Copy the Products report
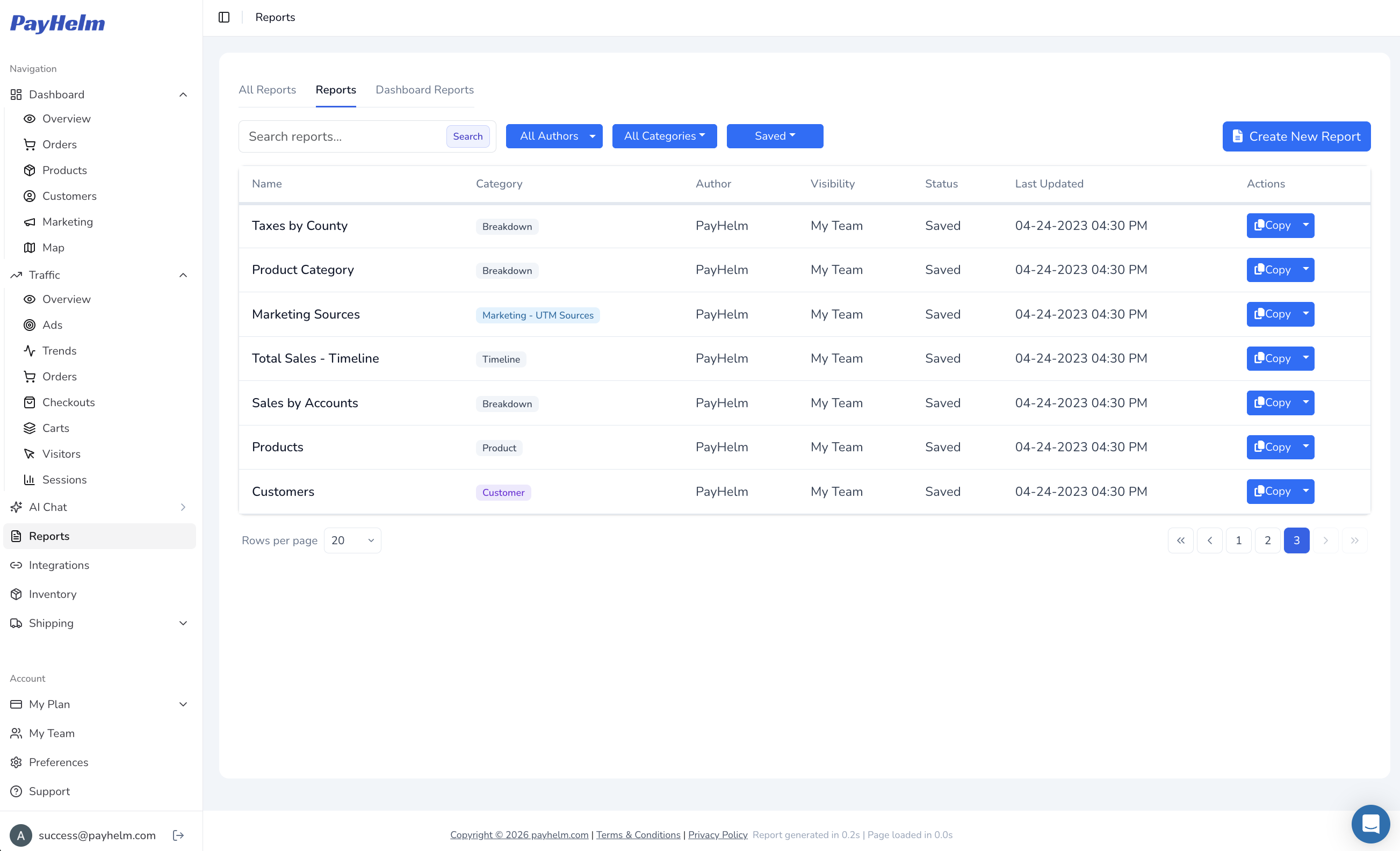This screenshot has width=1400, height=851. [x=1272, y=447]
